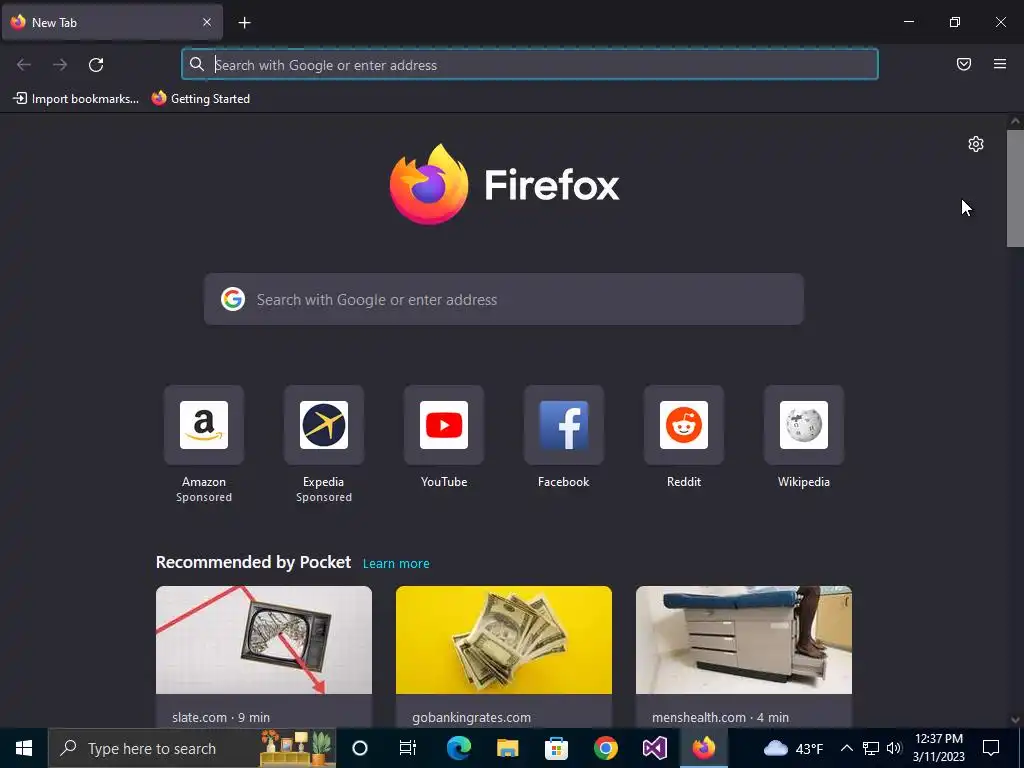
Task: Launch Google Chrome from taskbar
Action: (x=605, y=748)
